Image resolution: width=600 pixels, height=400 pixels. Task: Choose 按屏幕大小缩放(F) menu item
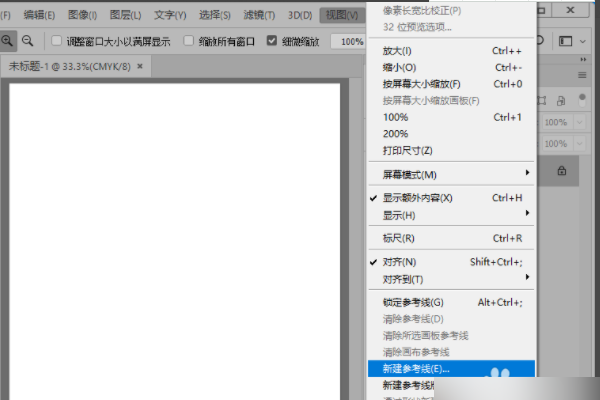coord(452,84)
